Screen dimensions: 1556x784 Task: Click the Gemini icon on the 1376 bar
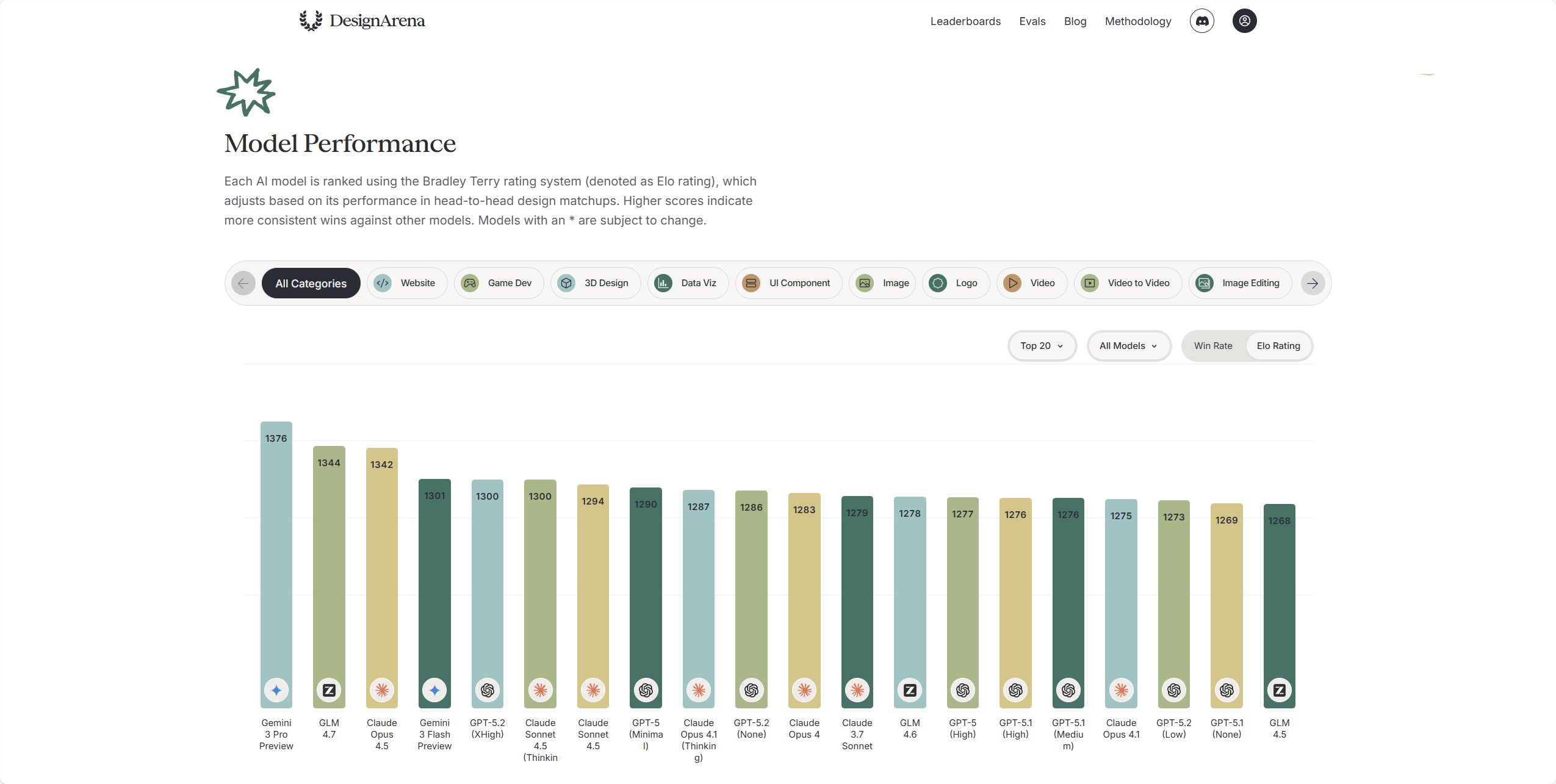(x=276, y=690)
